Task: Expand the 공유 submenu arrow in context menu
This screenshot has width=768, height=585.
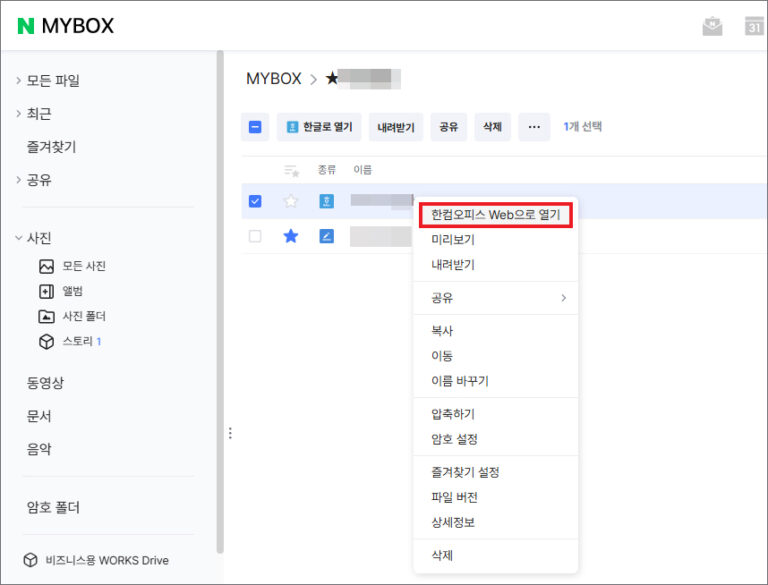Action: point(563,298)
